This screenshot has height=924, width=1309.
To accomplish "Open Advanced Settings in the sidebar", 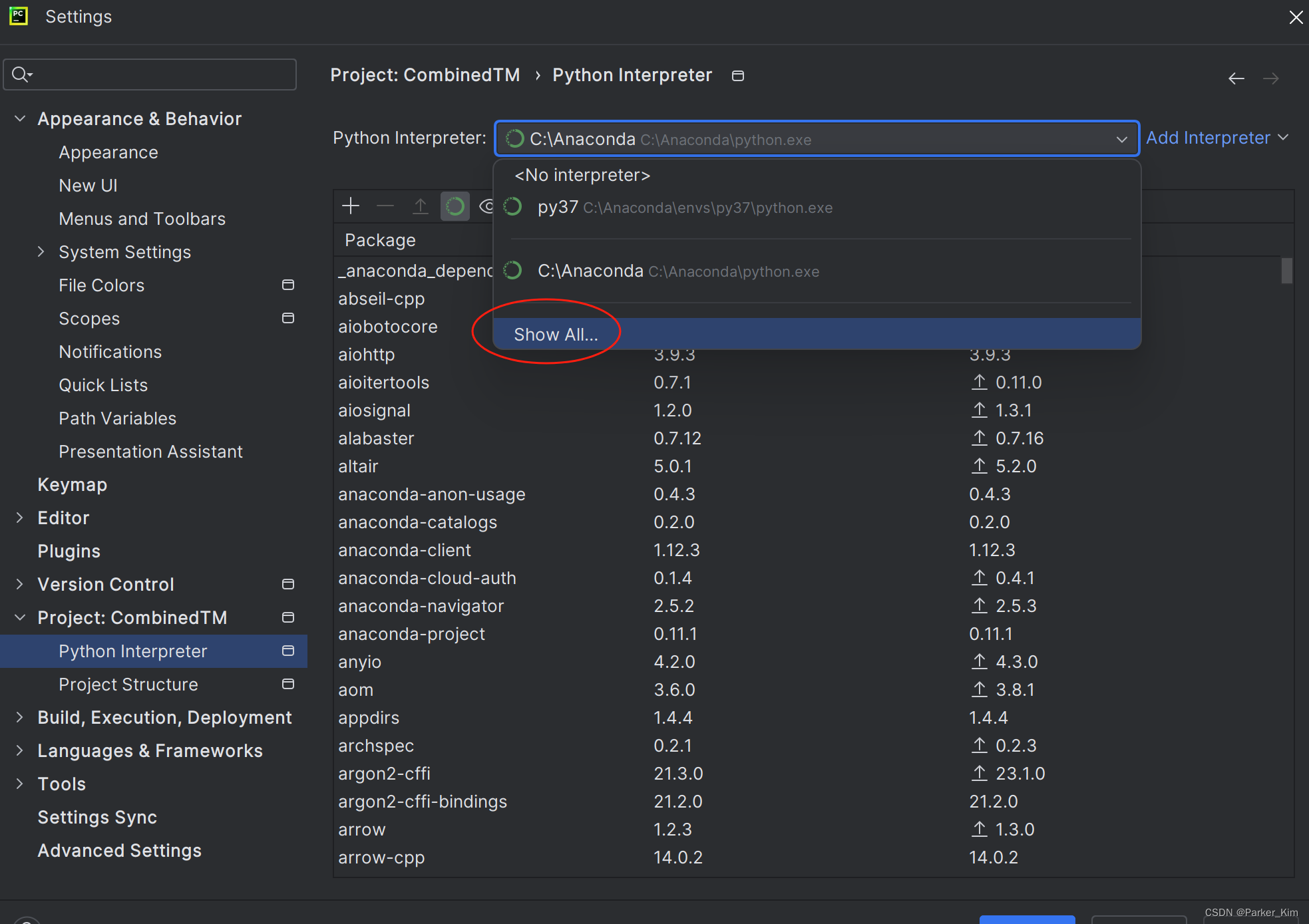I will 119,850.
